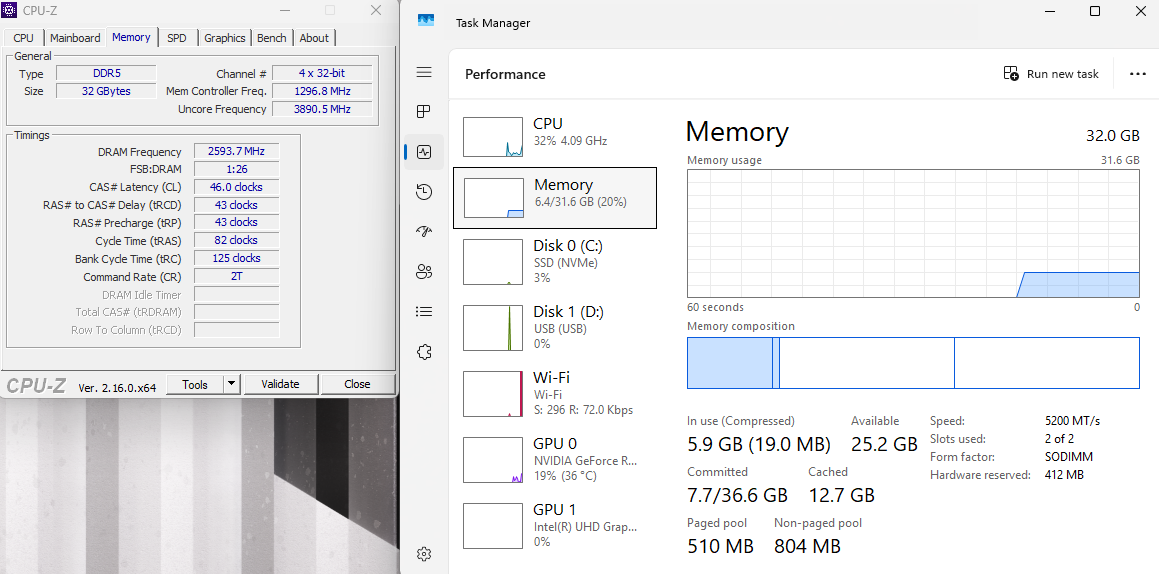Click the 5200 MT/s speed value
Image resolution: width=1159 pixels, height=574 pixels.
click(x=1073, y=421)
